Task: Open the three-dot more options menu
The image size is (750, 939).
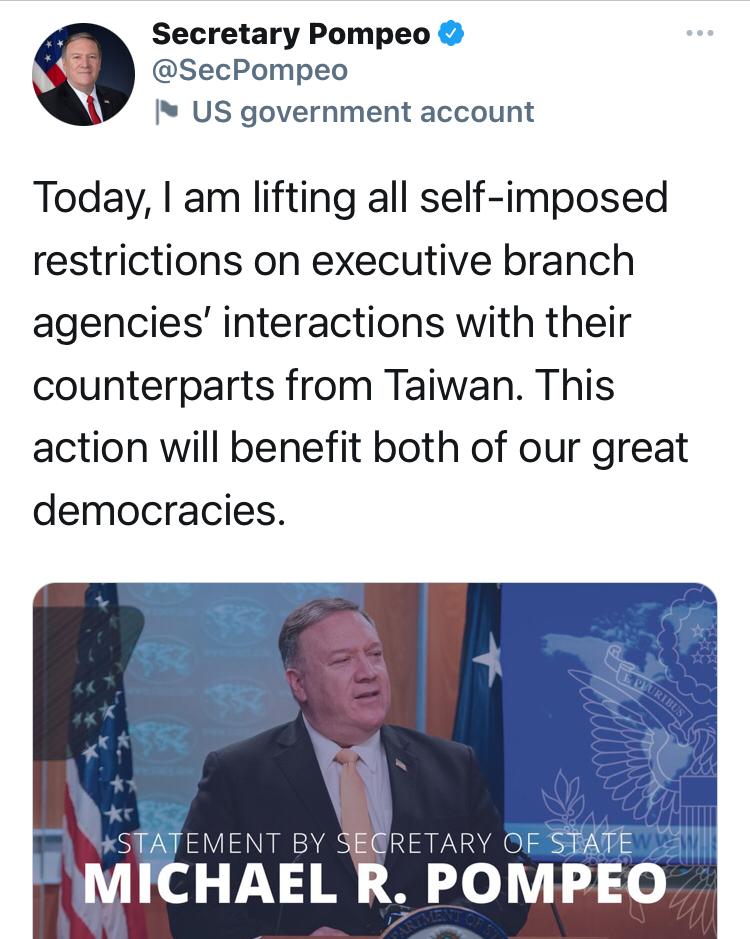Action: (x=700, y=34)
